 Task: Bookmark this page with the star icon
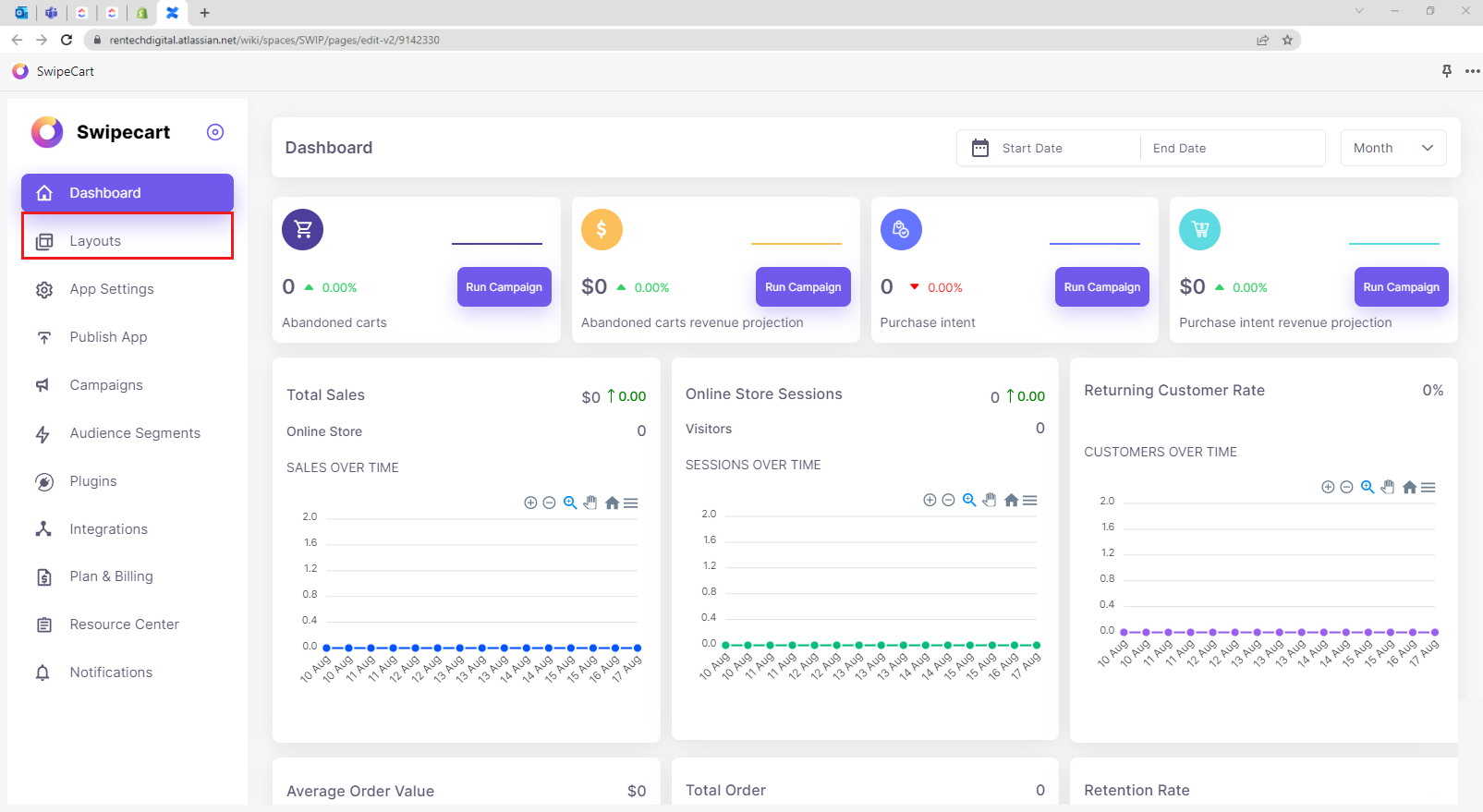(1287, 40)
